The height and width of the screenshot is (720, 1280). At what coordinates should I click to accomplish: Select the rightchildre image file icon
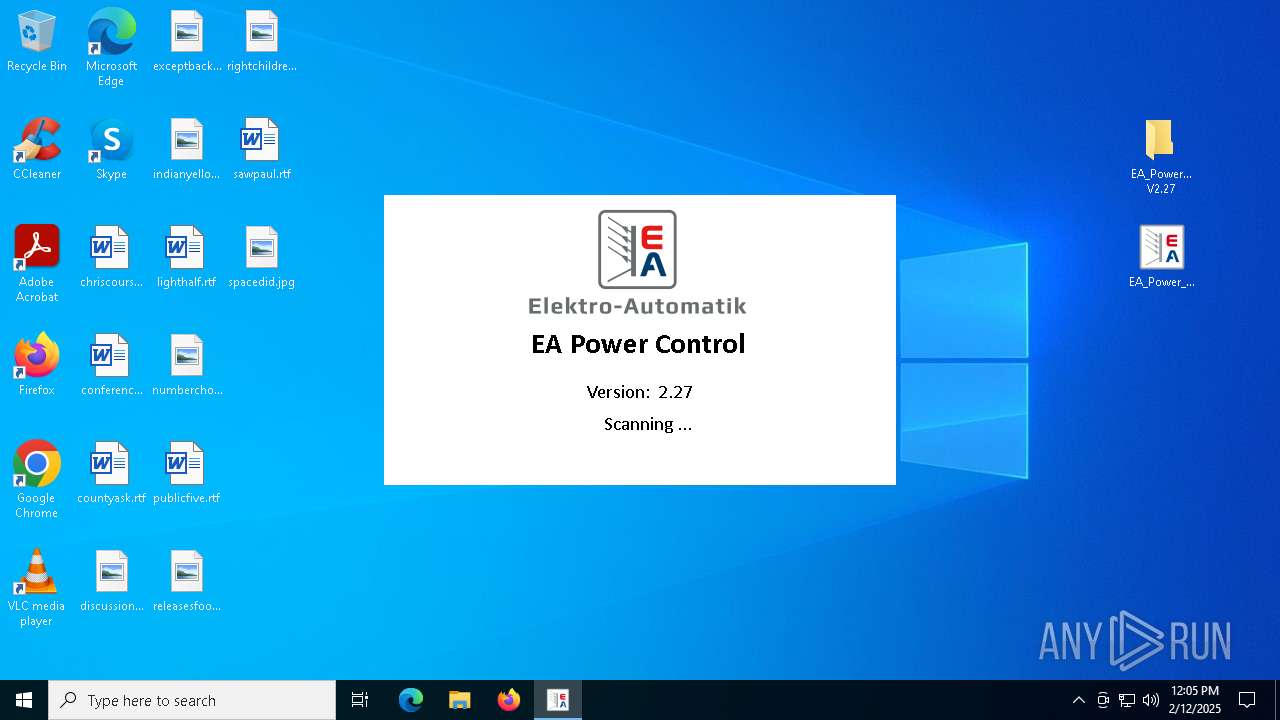[x=262, y=42]
